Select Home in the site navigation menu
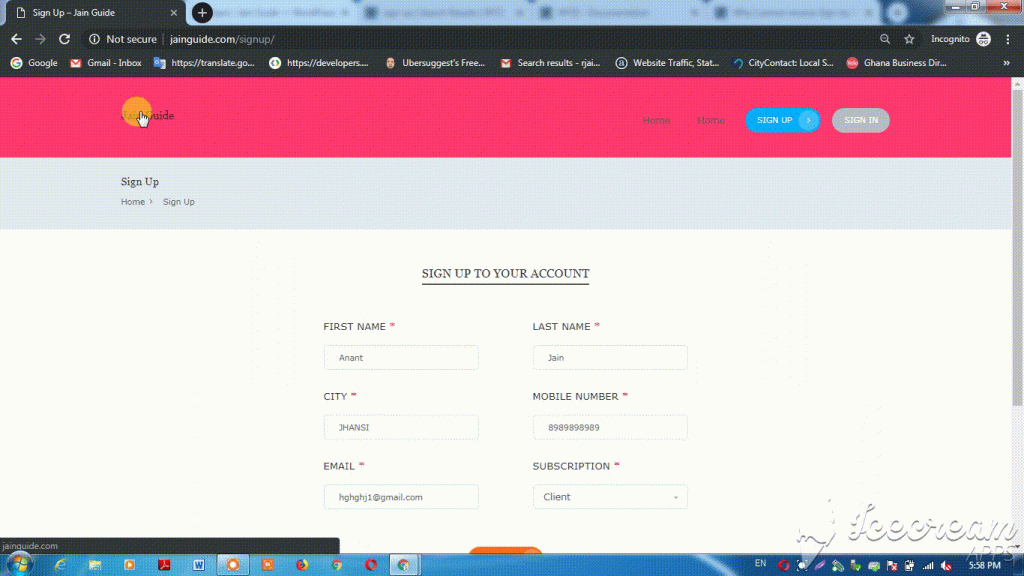 pyautogui.click(x=656, y=120)
